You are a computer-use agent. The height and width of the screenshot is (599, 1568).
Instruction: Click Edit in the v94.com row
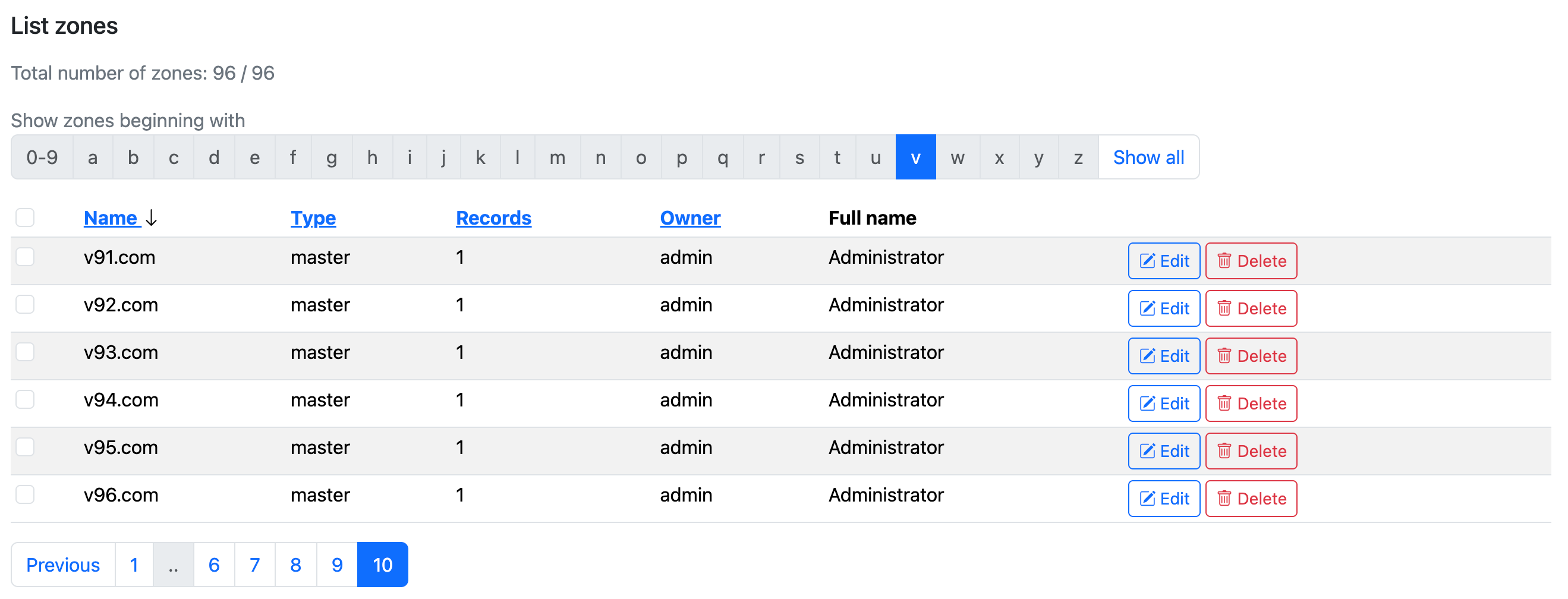point(1163,403)
